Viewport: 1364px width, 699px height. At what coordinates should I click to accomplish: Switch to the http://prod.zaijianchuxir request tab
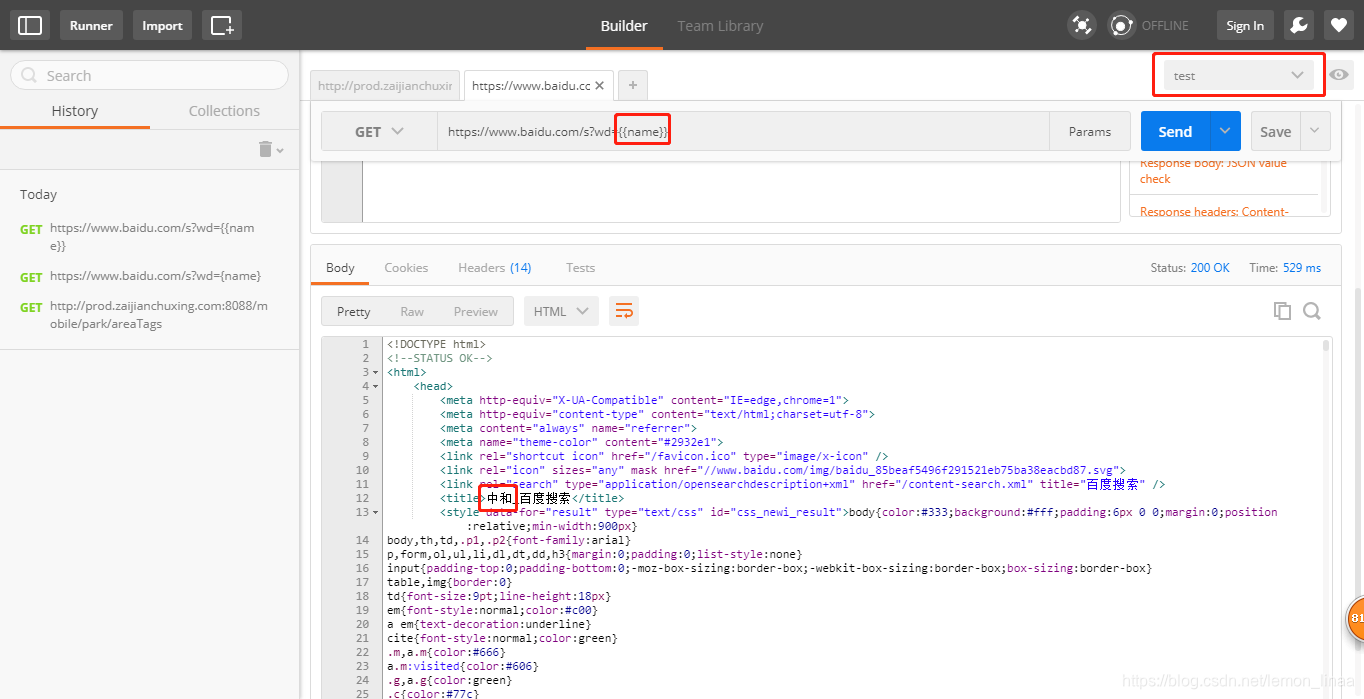pos(385,86)
